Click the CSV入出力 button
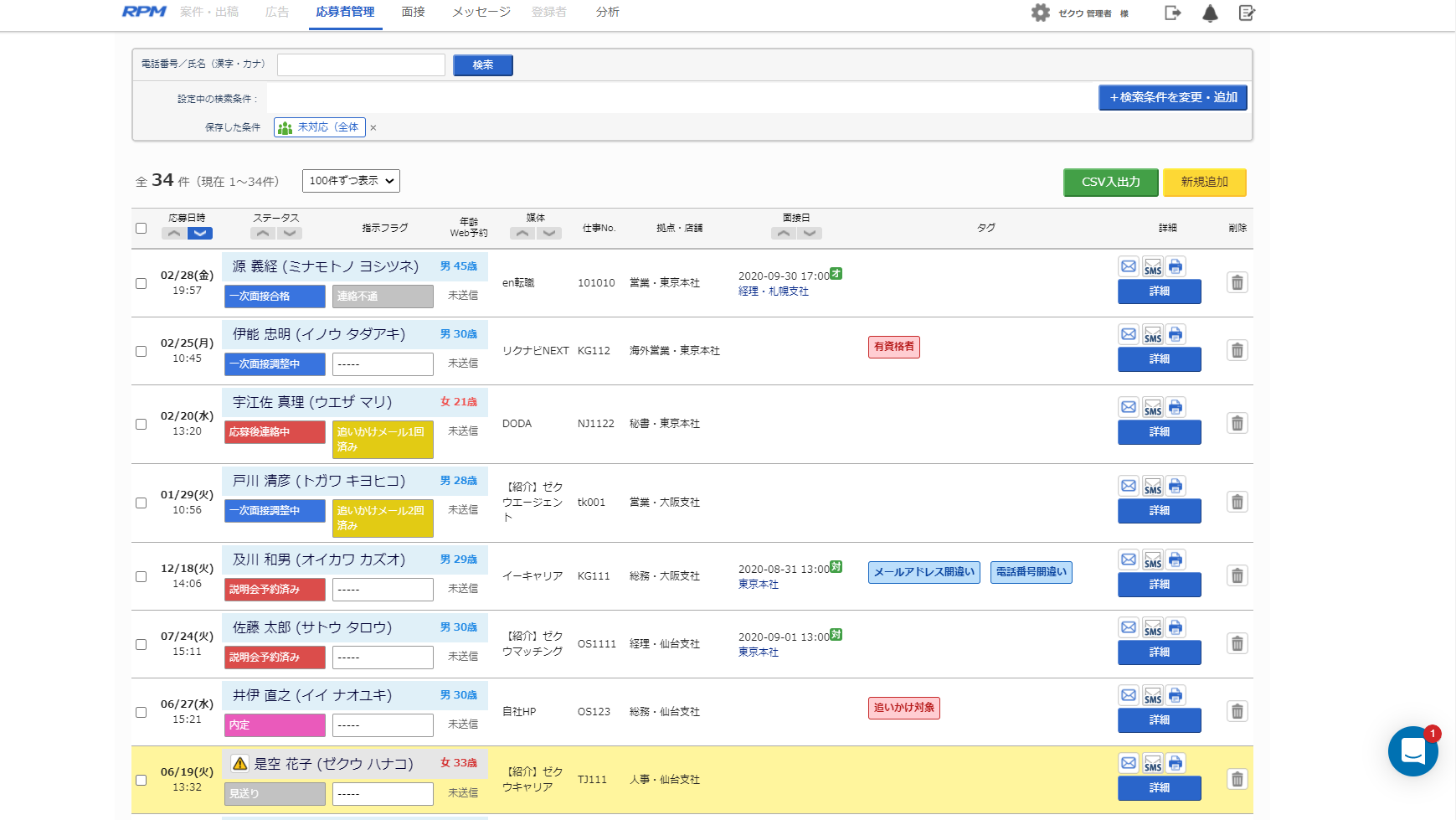The width and height of the screenshot is (1456, 820). [x=1110, y=182]
